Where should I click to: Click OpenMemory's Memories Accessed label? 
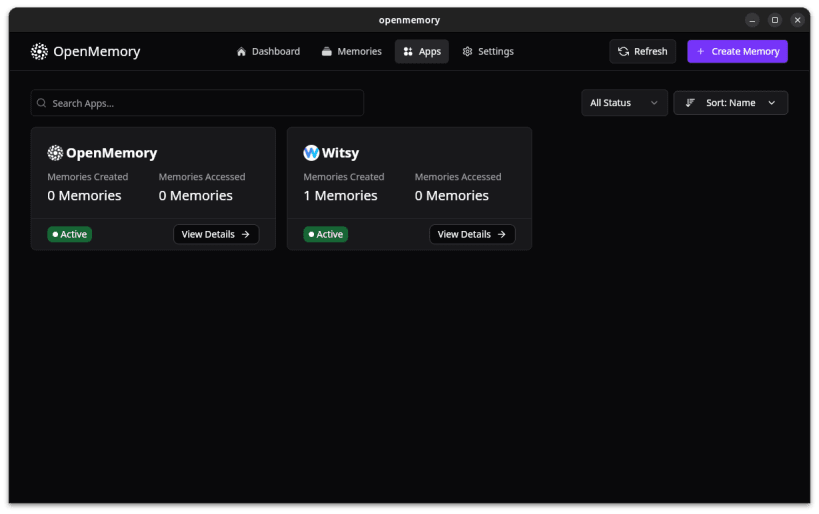coord(202,177)
